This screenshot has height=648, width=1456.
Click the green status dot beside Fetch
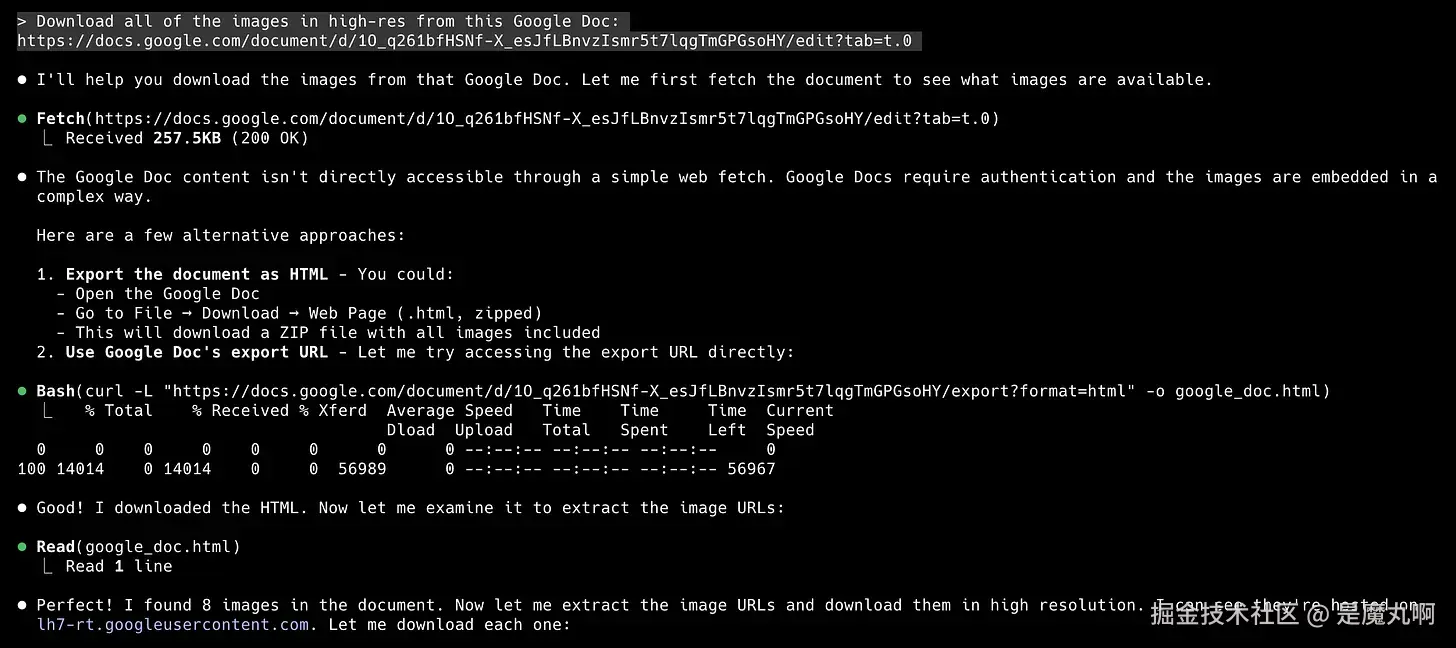(22, 119)
